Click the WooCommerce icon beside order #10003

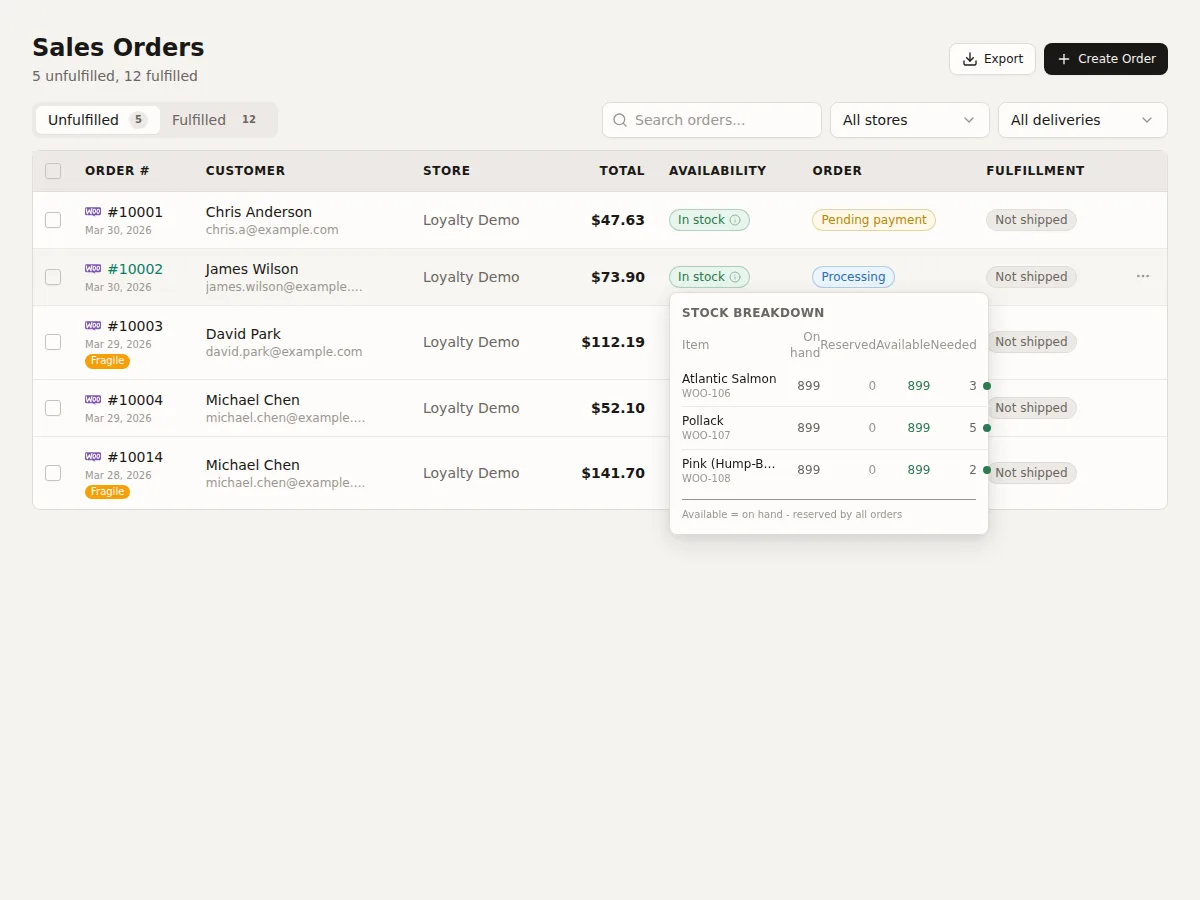pos(93,326)
